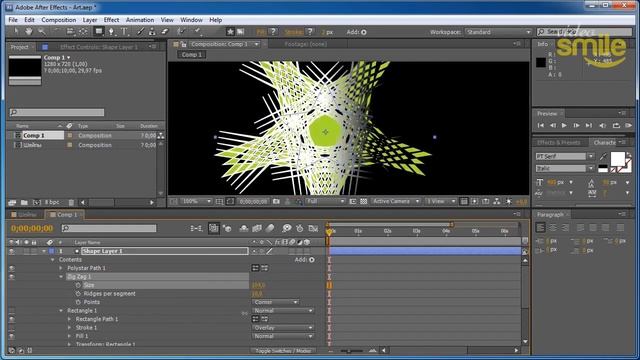Toggle stopwatch for Size property
The image size is (640, 360).
click(78, 285)
